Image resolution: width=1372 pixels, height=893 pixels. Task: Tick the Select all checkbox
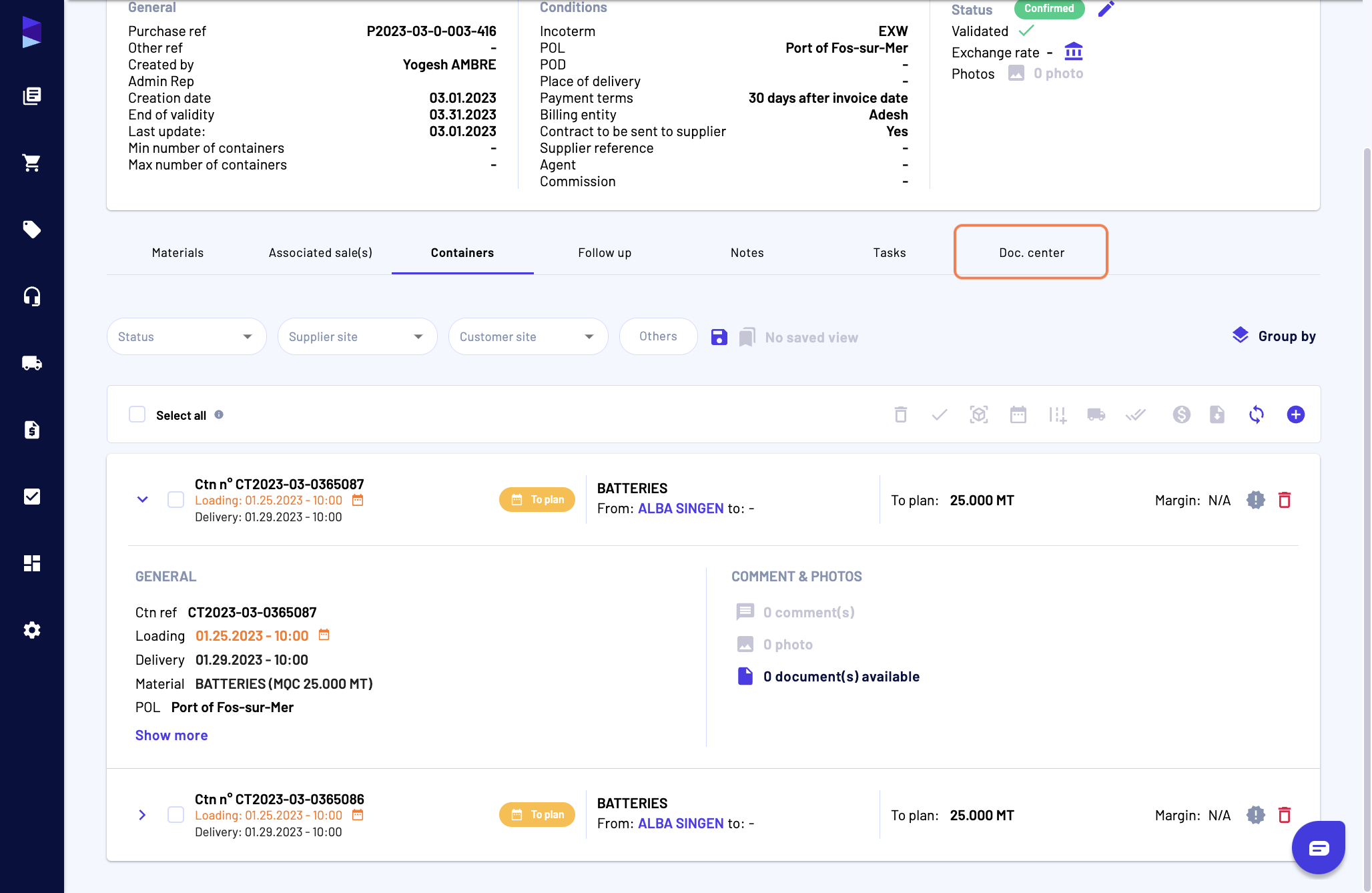[137, 414]
